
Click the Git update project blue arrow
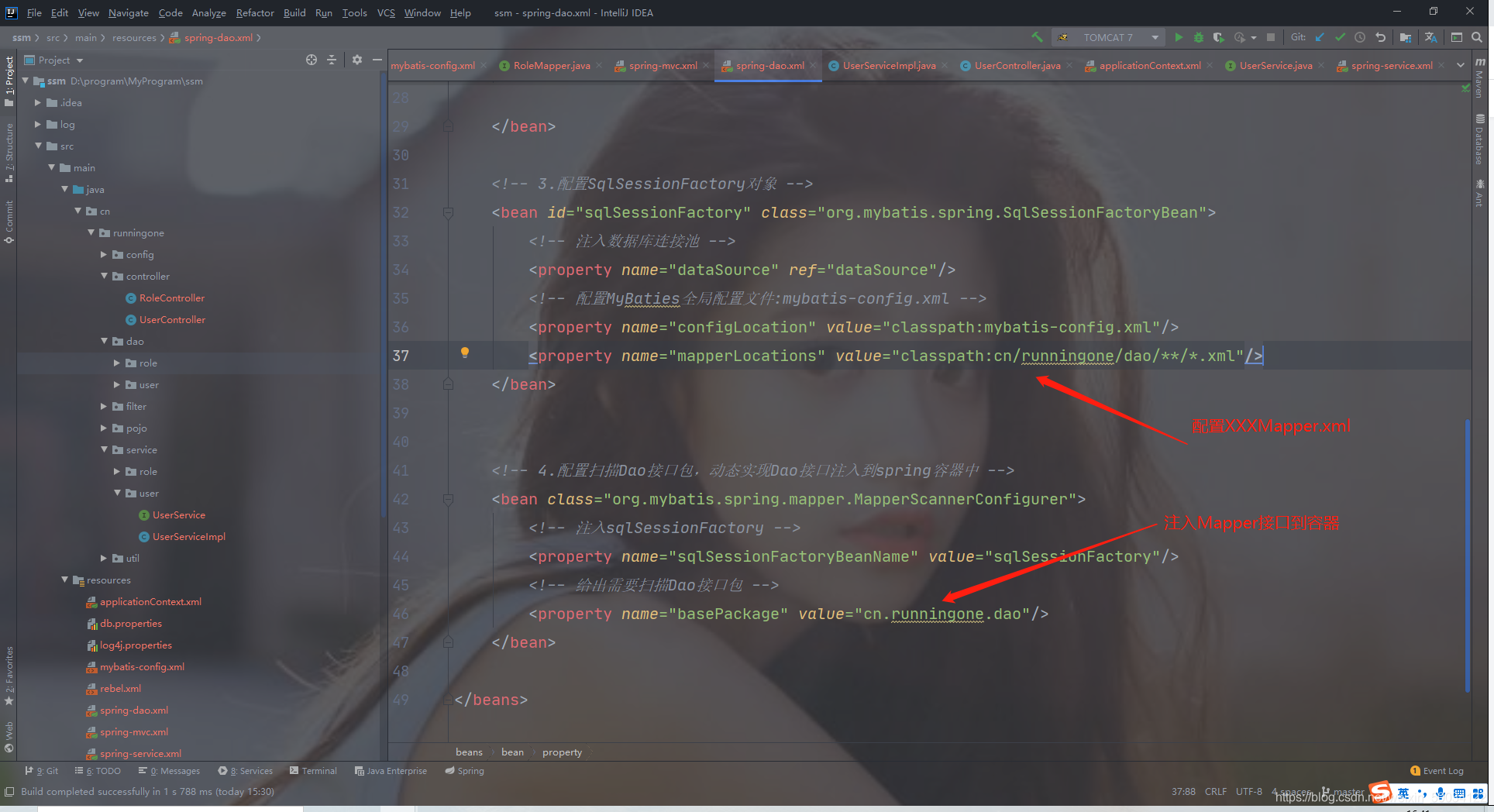(x=1320, y=37)
